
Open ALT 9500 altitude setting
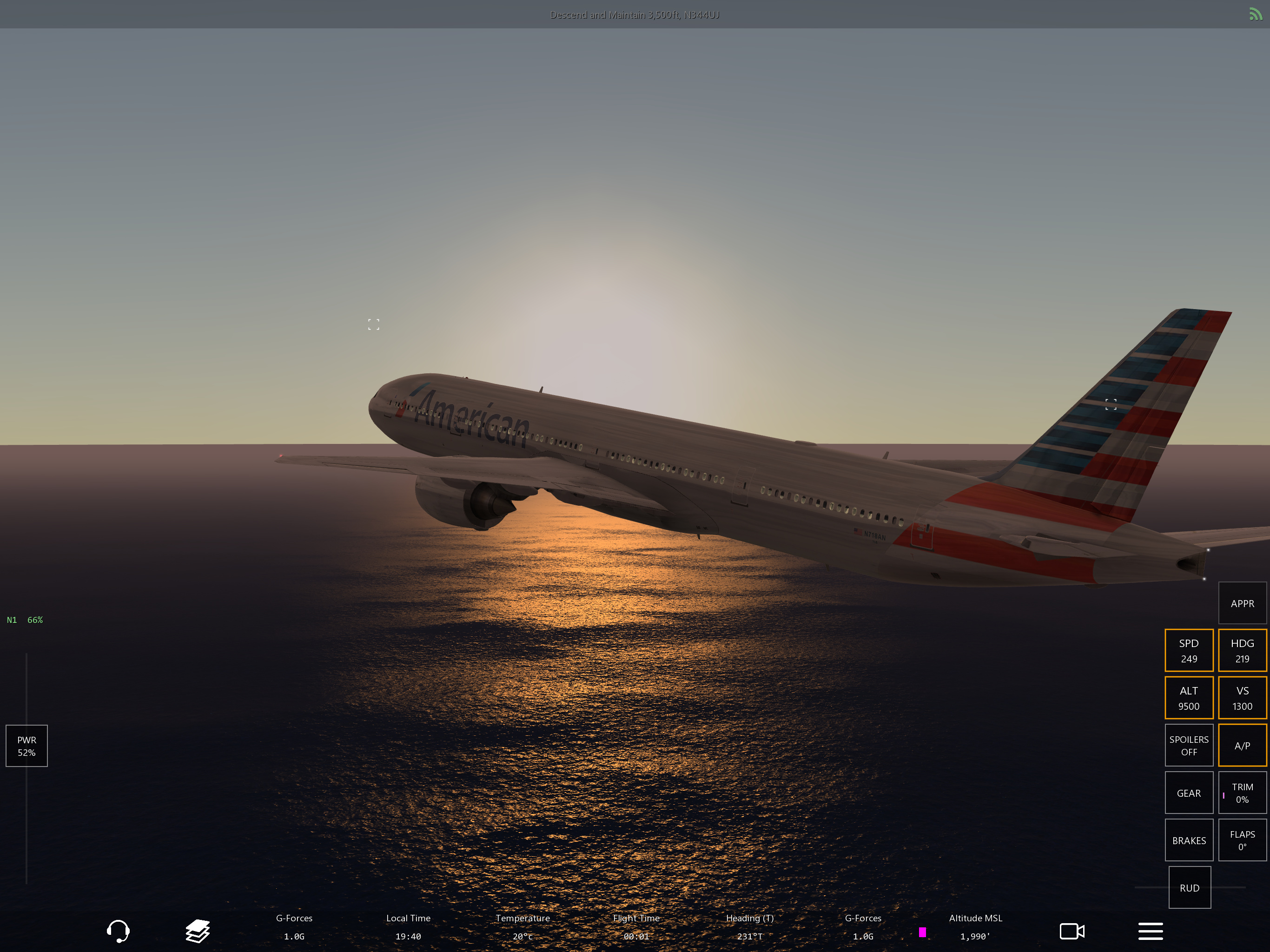[1189, 698]
